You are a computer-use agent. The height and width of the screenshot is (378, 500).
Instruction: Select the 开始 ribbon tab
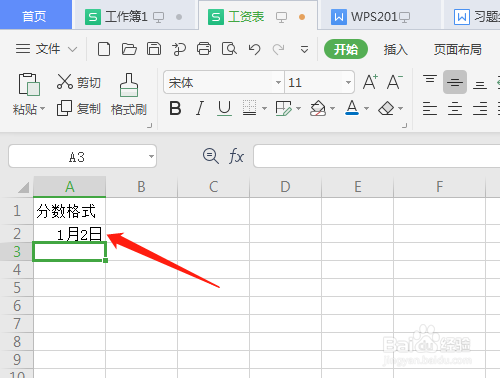pyautogui.click(x=346, y=49)
